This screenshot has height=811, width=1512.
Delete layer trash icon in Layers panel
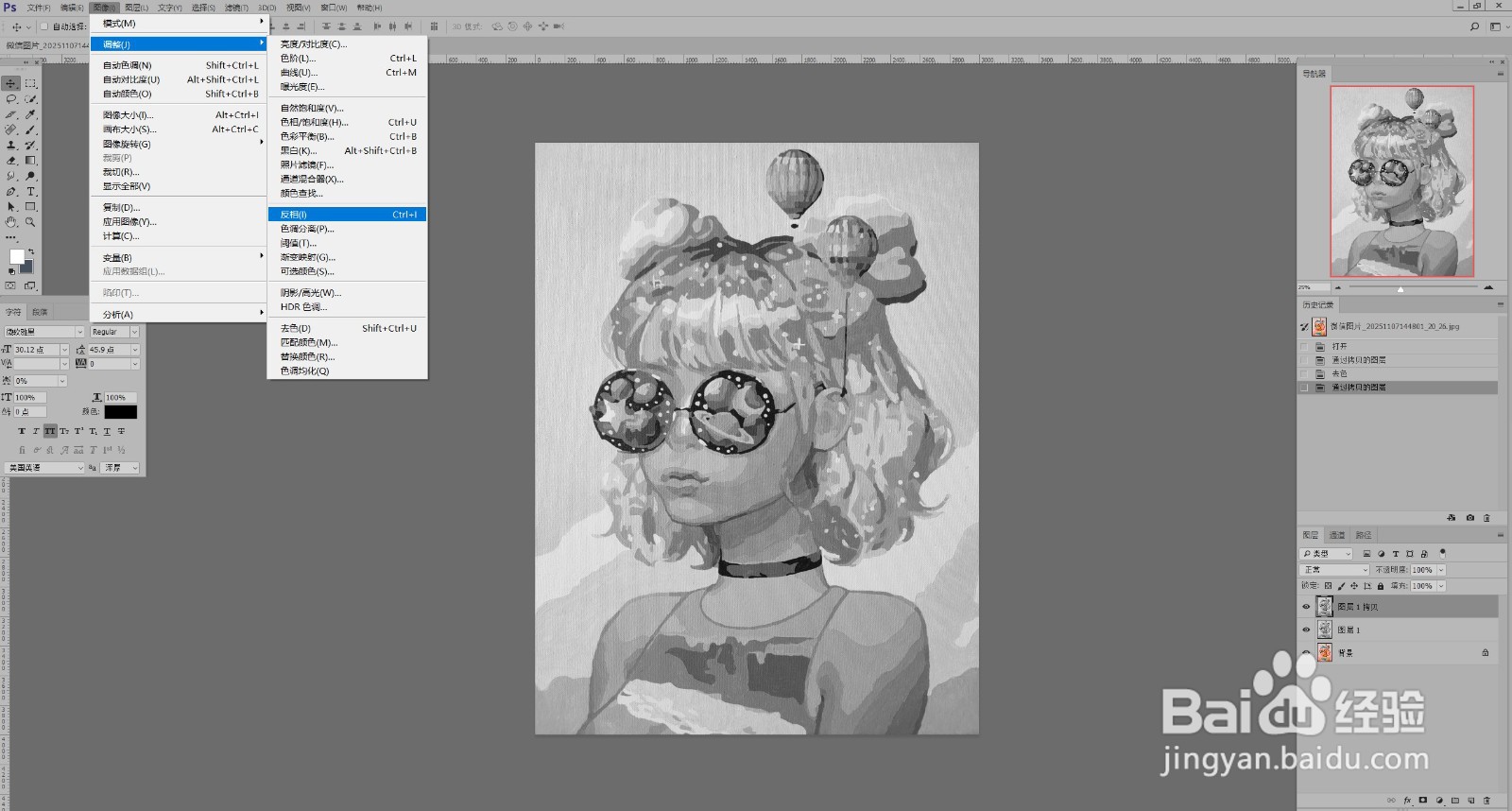click(x=1486, y=801)
